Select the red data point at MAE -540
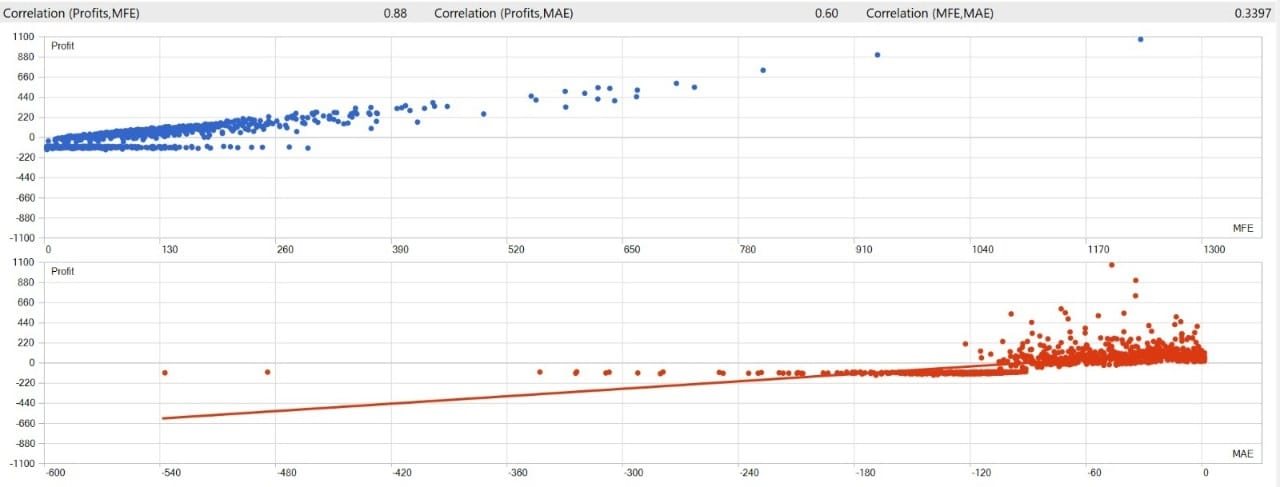 point(164,373)
